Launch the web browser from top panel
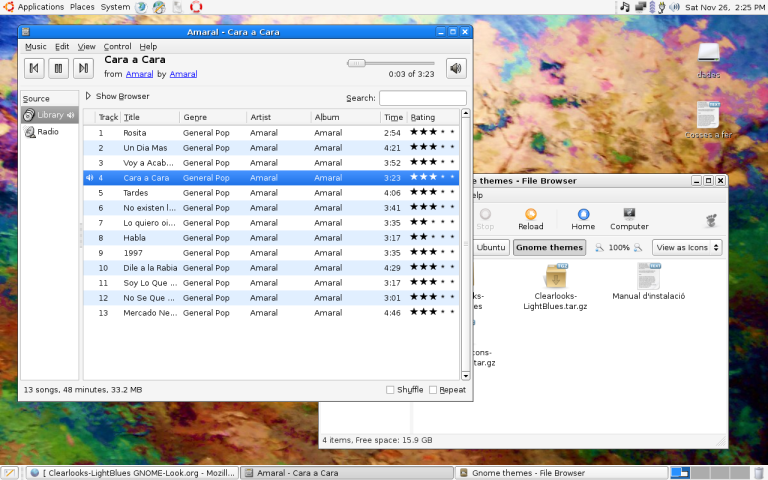The image size is (768, 480). 141,7
